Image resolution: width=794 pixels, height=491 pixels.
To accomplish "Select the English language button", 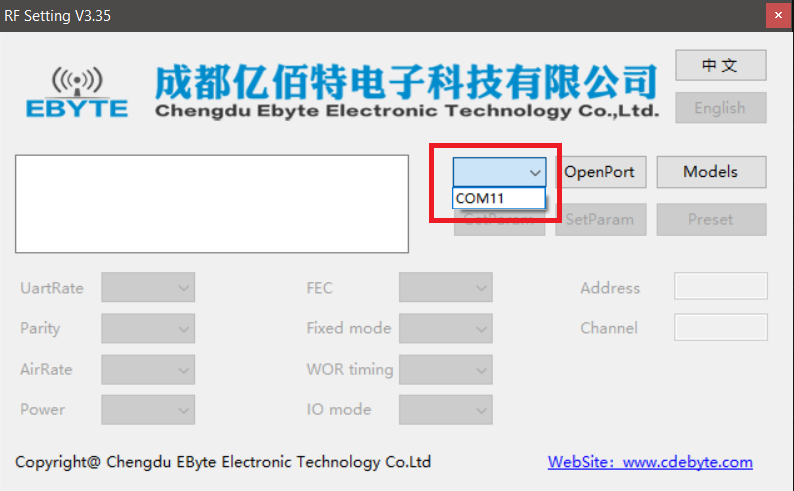I will [721, 107].
